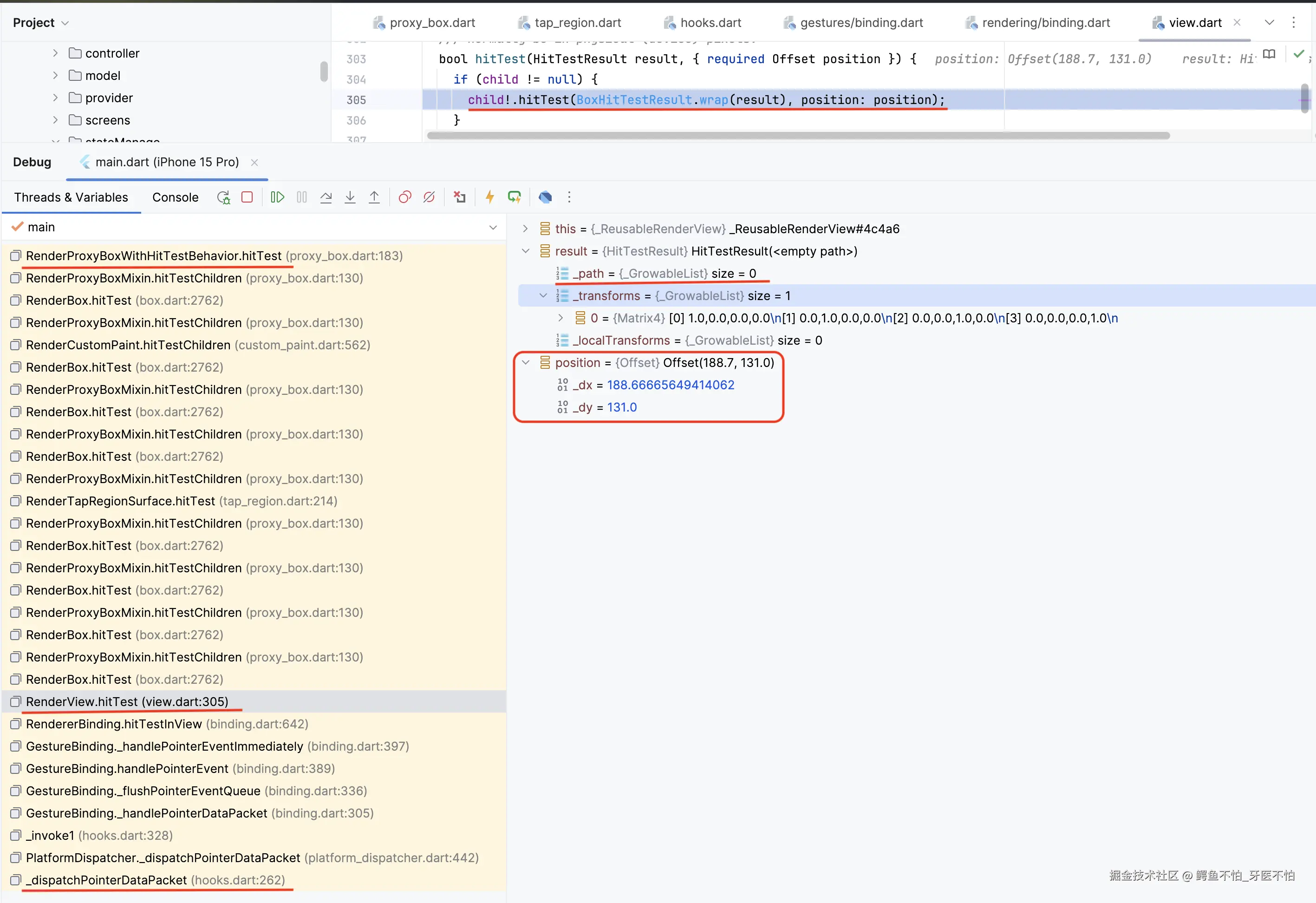
Task: Click Flutter Hot Restart icon
Action: point(514,197)
